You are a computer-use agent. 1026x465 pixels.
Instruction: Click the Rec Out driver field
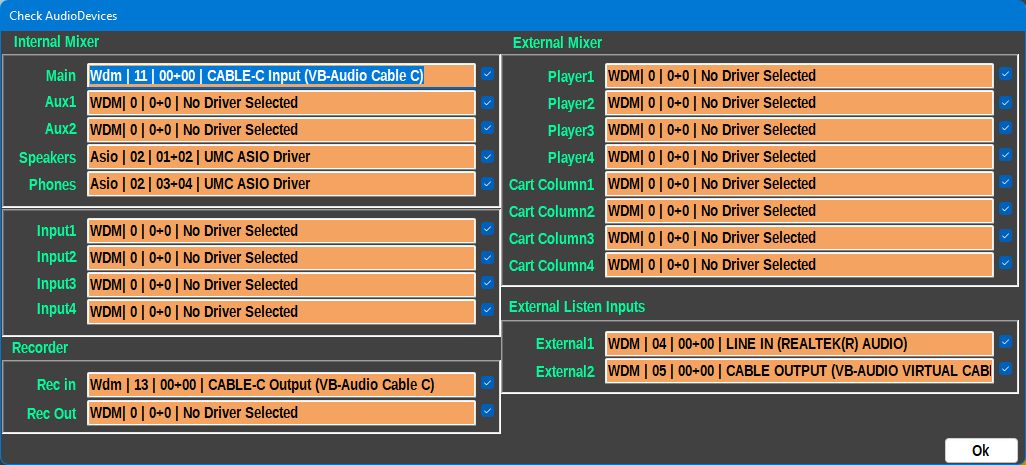click(281, 412)
